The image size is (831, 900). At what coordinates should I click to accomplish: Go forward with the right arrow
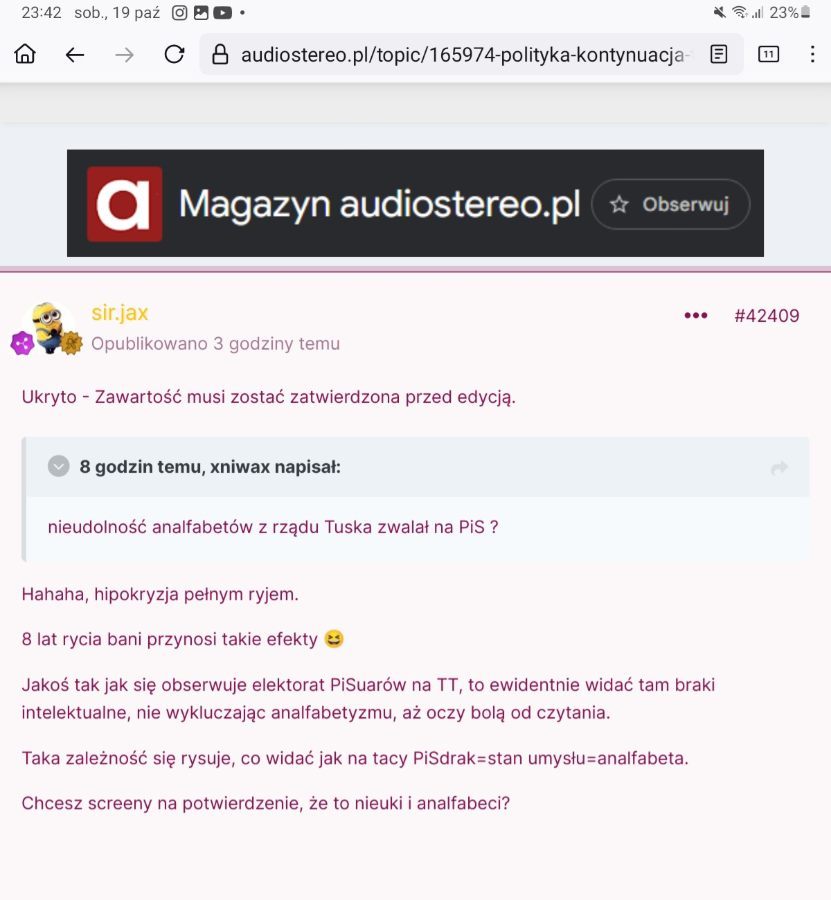(125, 55)
